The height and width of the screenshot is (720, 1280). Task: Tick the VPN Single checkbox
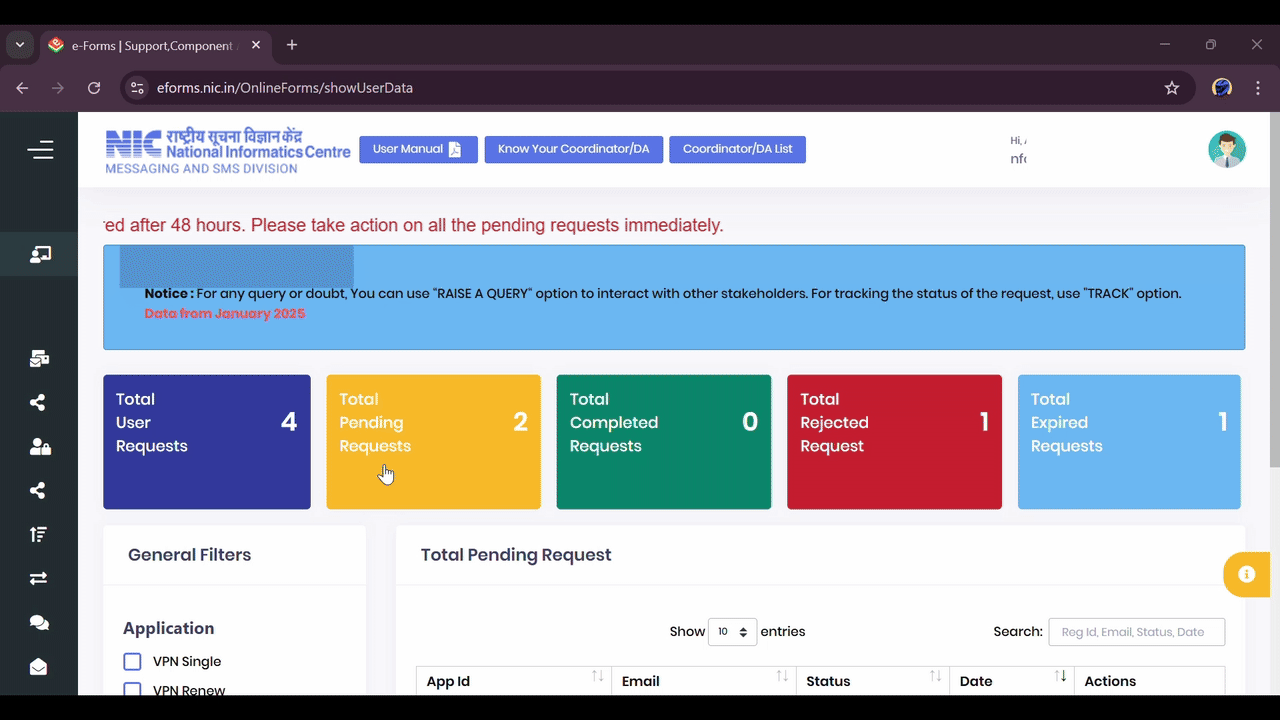coord(132,661)
